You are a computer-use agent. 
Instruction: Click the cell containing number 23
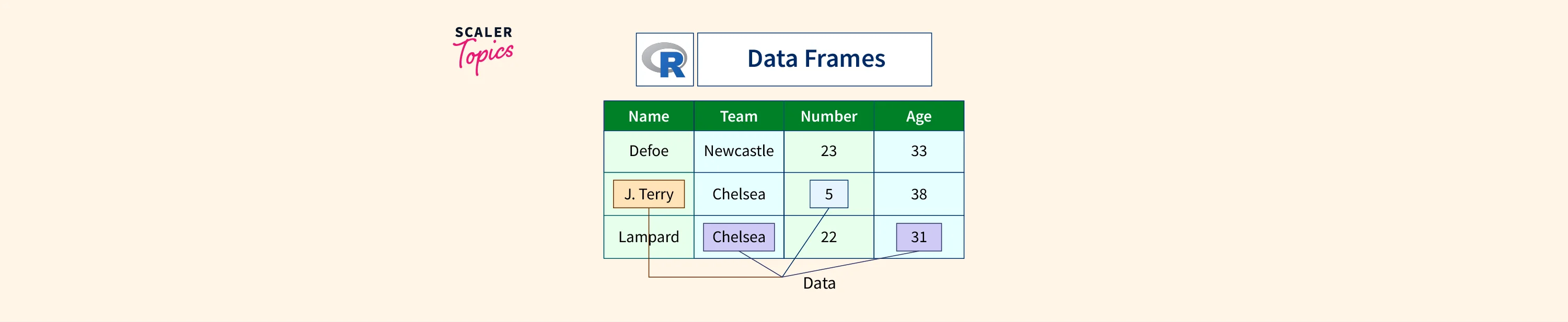tap(828, 151)
